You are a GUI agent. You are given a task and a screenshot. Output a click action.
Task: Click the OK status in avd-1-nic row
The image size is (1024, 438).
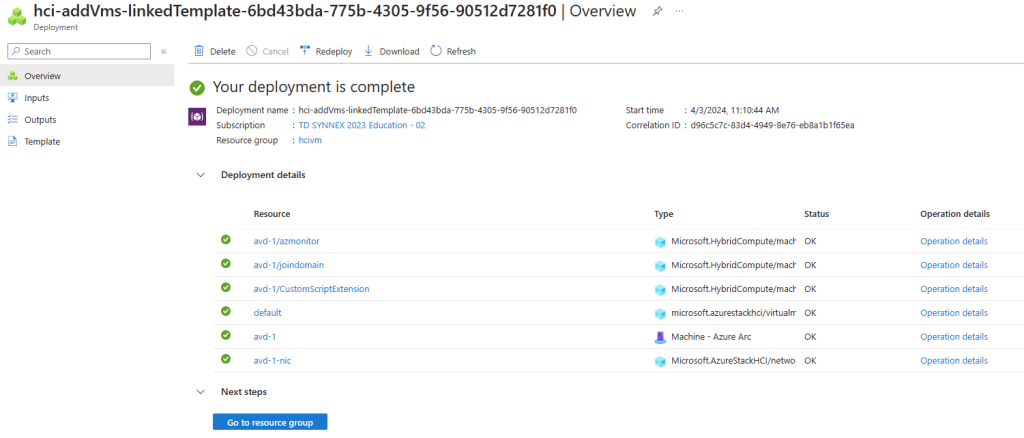pos(810,360)
